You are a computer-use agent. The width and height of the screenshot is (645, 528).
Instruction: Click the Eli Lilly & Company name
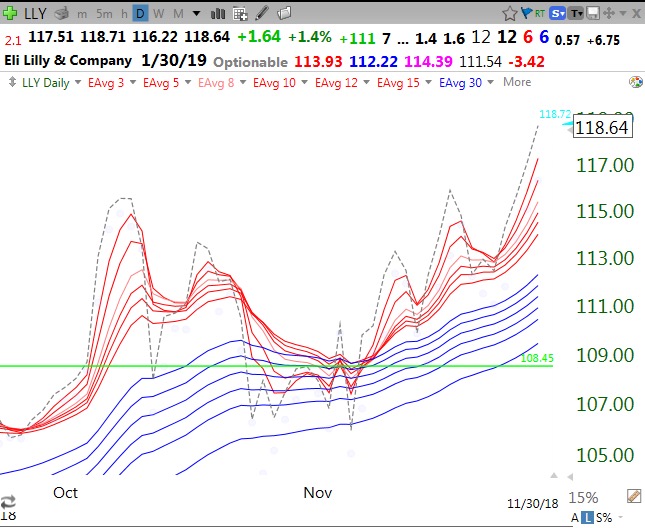coord(68,60)
